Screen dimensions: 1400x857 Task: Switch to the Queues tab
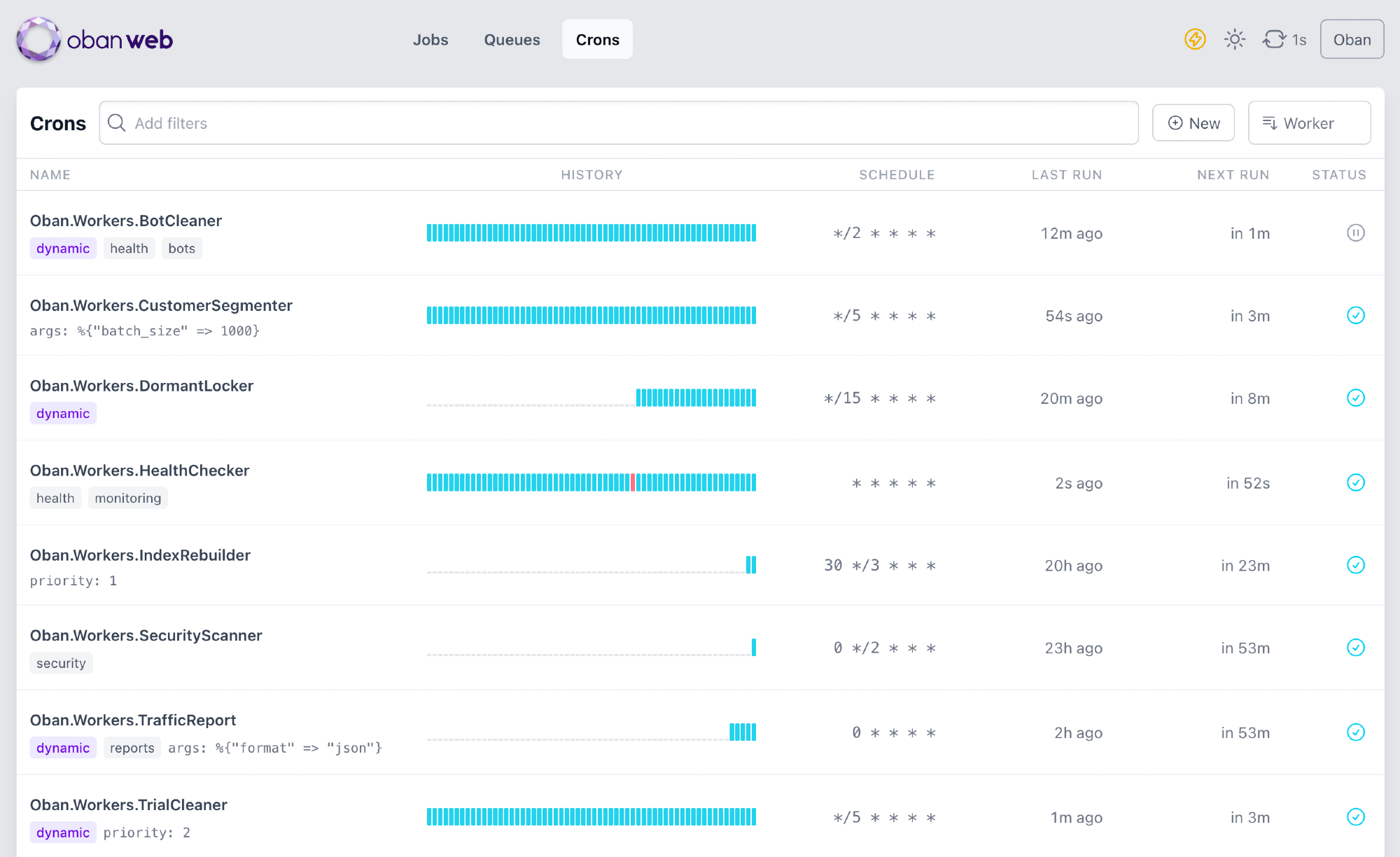512,40
